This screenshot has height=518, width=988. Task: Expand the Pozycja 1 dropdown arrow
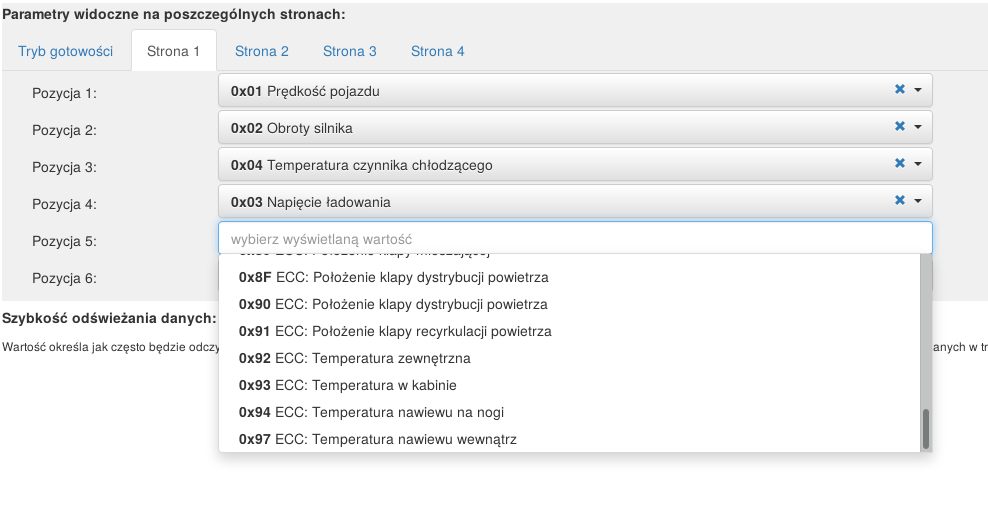[918, 91]
